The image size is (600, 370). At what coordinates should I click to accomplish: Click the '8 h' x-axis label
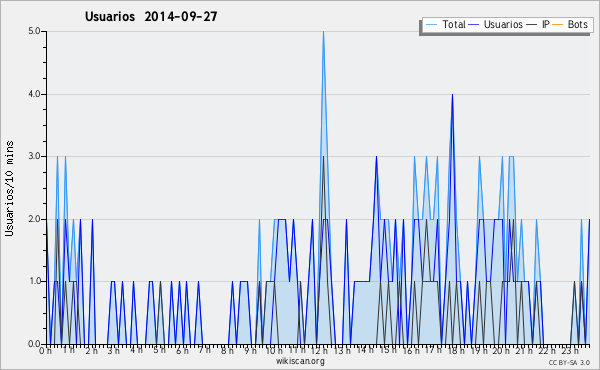point(227,350)
